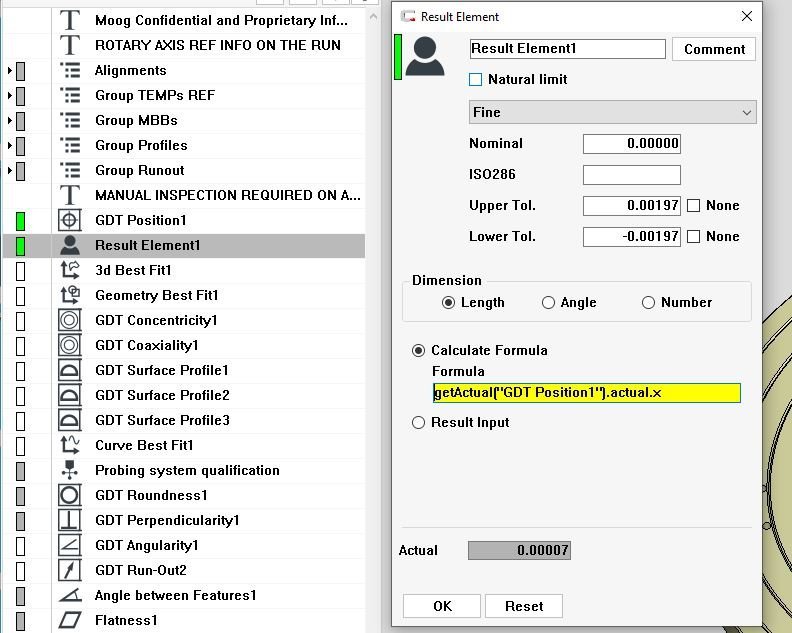Viewport: 792px width, 633px height.
Task: Click the GDT Roundness1 circle icon
Action: (70, 495)
